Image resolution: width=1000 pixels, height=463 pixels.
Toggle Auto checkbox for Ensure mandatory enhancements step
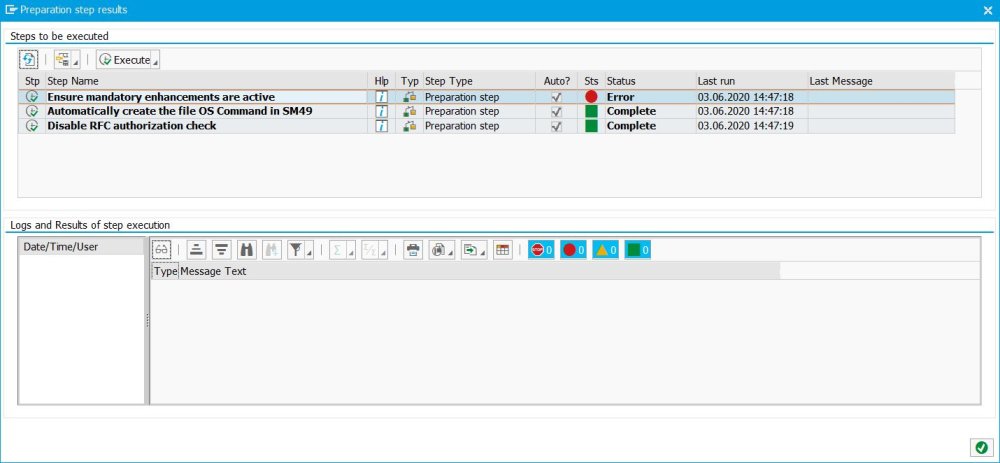[557, 97]
